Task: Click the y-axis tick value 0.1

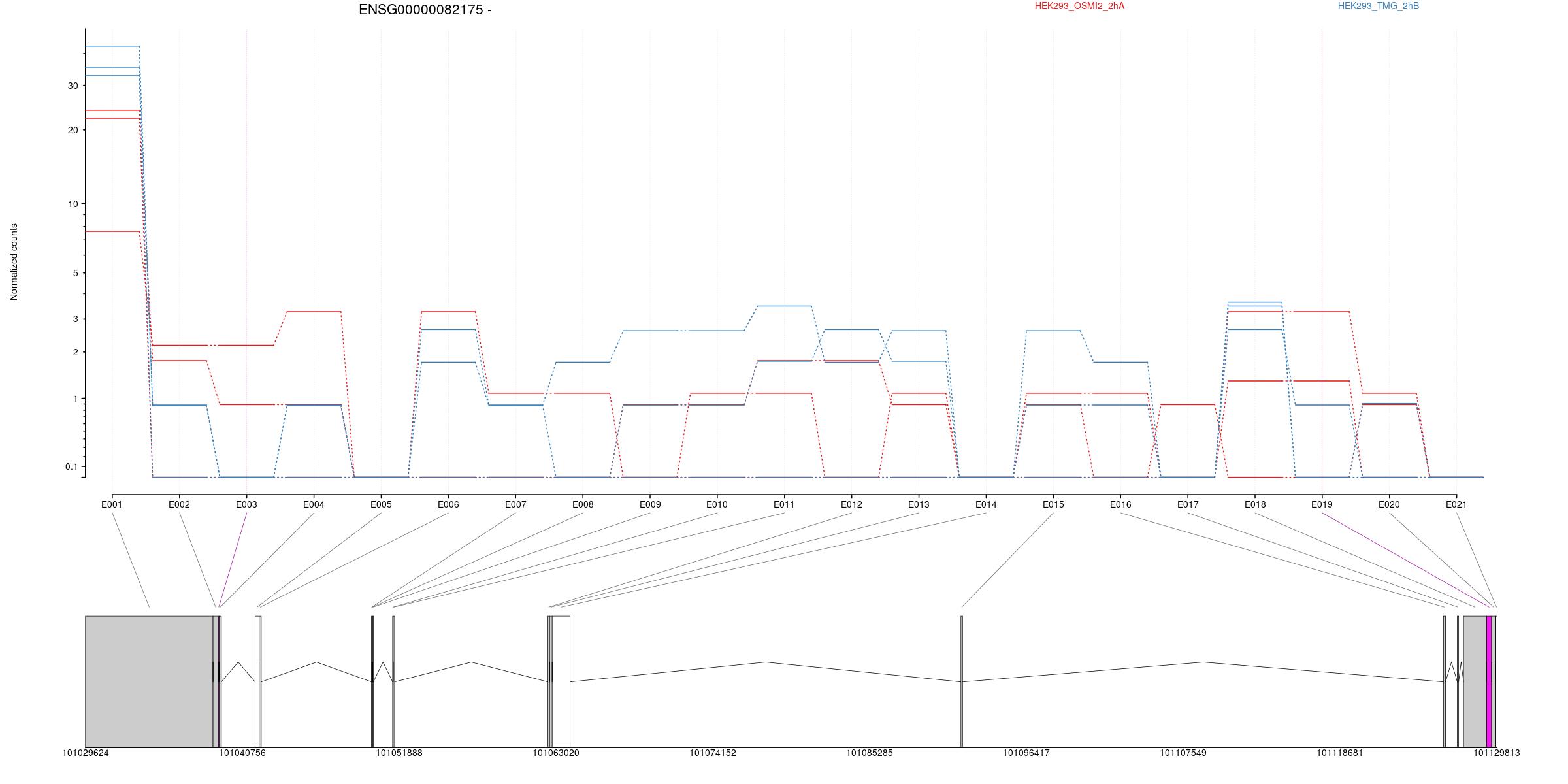Action: (x=71, y=467)
